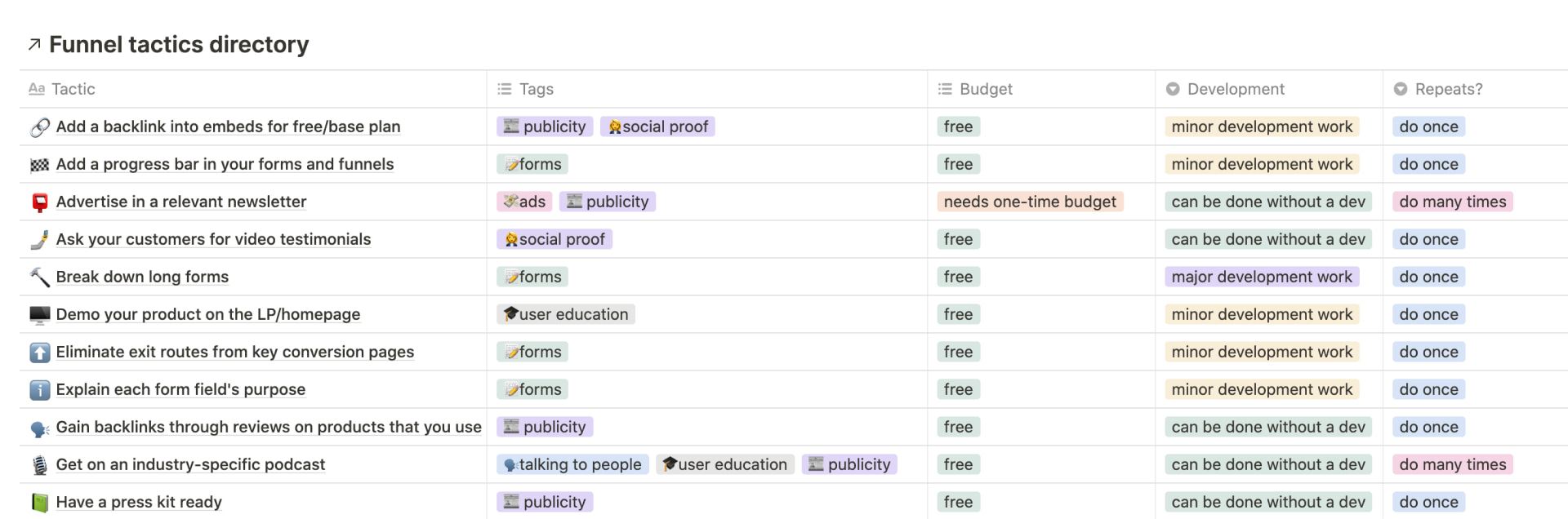
Task: Click the red mailbox icon for newsletter tactic
Action: tap(40, 202)
